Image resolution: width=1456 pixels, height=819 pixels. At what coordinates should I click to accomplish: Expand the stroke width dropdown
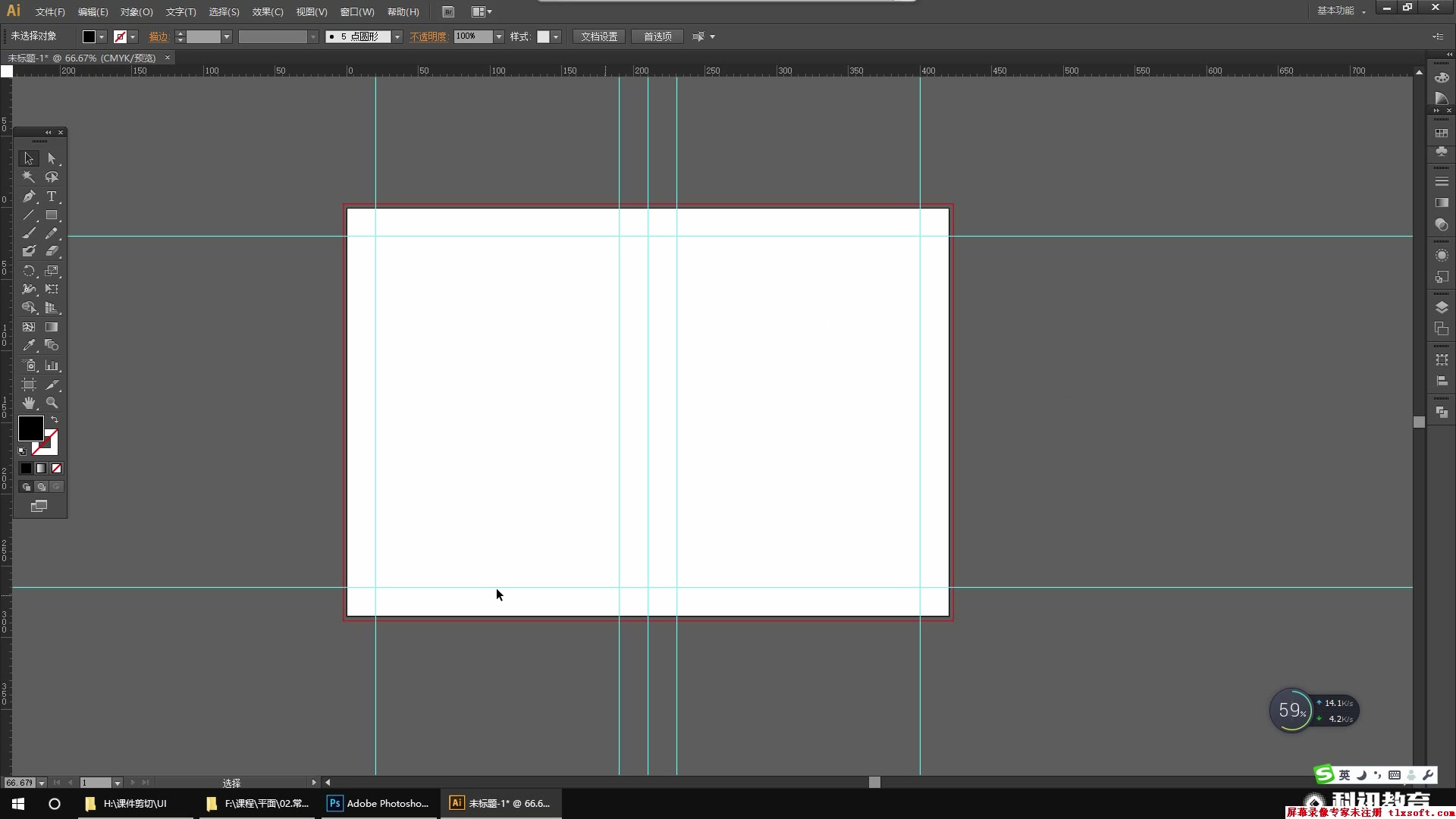click(227, 36)
